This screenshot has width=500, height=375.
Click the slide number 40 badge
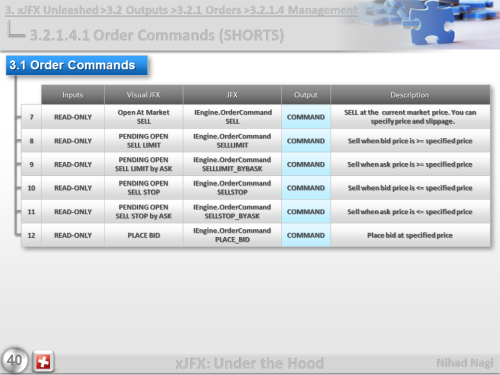(15, 360)
